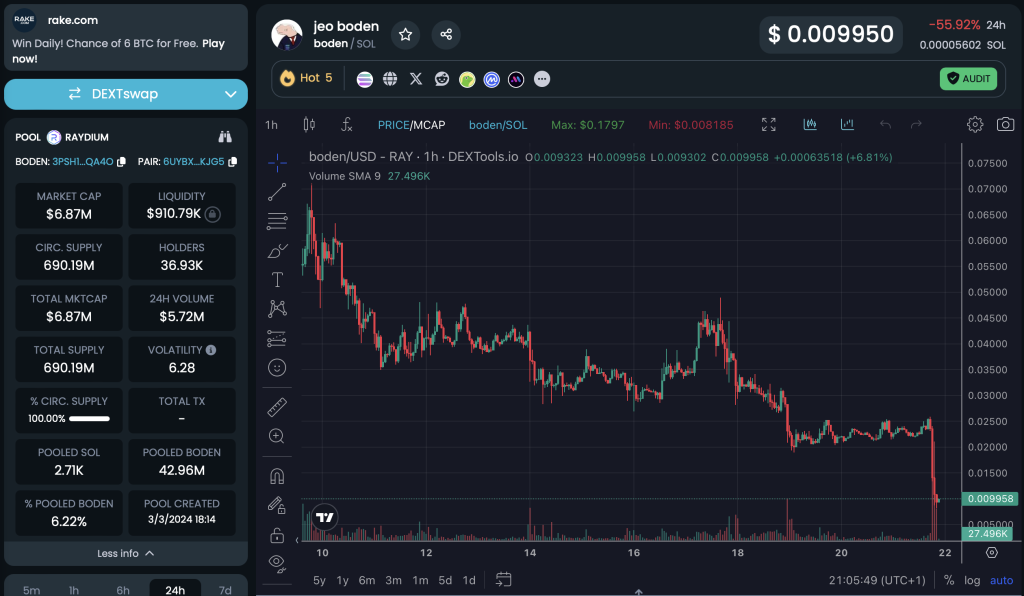Select the trend line drawing tool
The height and width of the screenshot is (596, 1024).
point(277,192)
